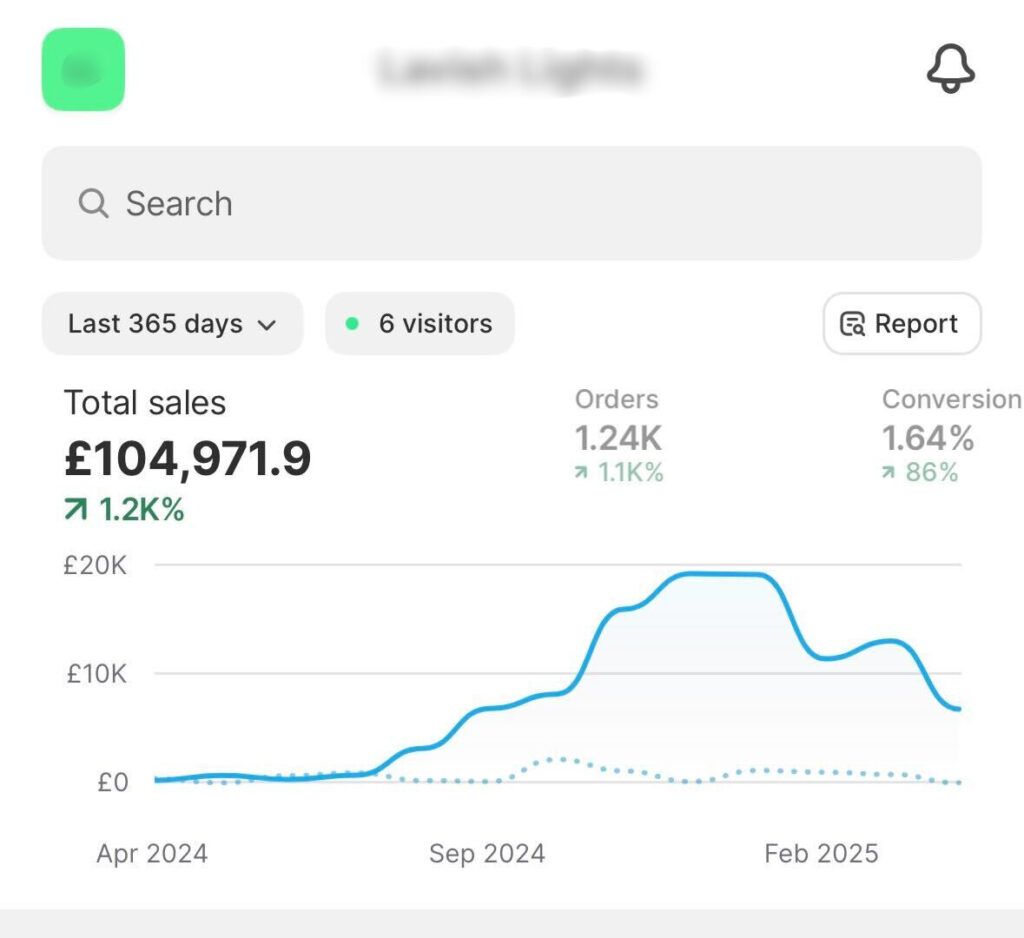Click the peak of the sales line
The image size is (1024, 938).
pyautogui.click(x=720, y=574)
